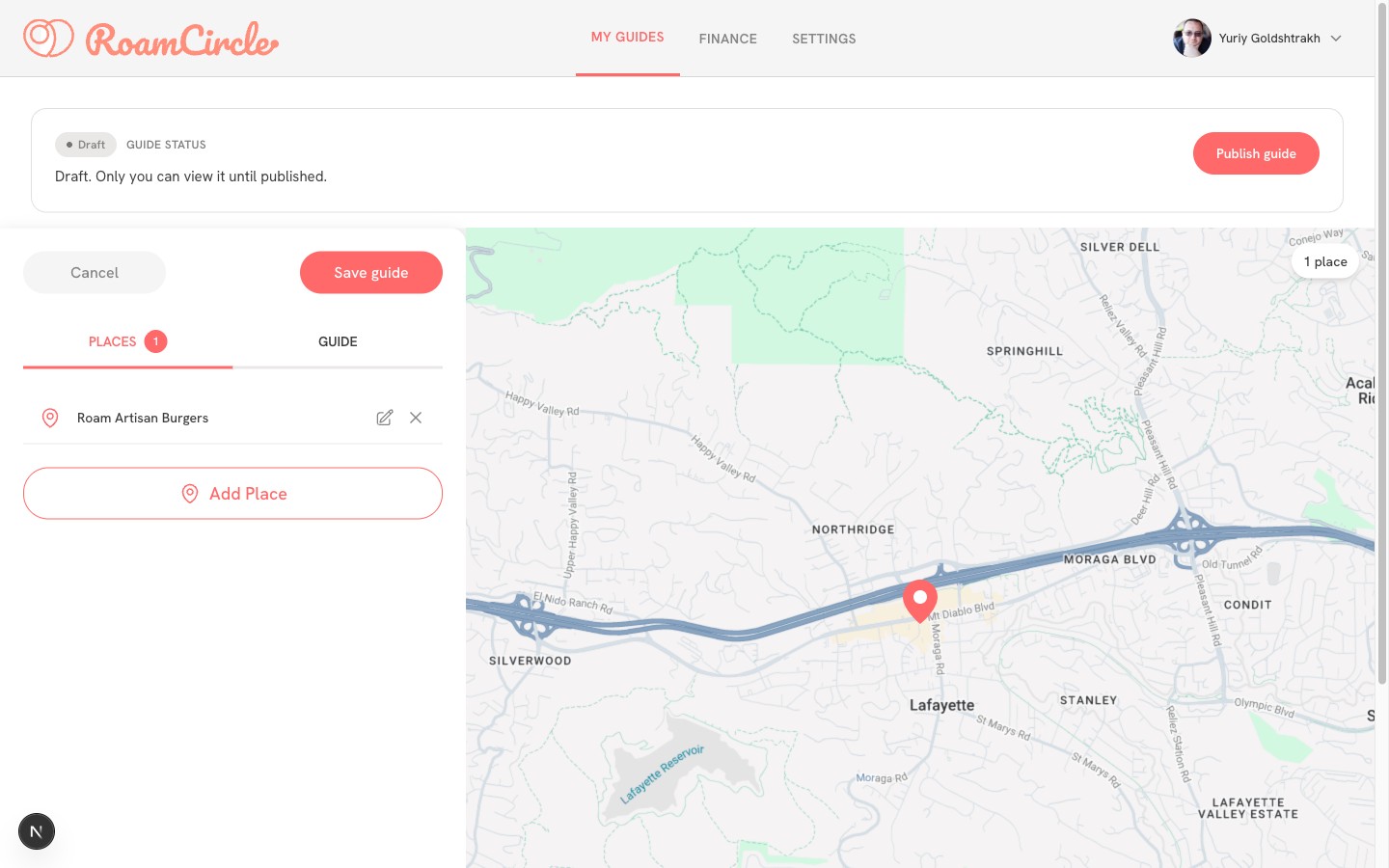Remove Roam Artisan Burgers with X icon

(416, 418)
